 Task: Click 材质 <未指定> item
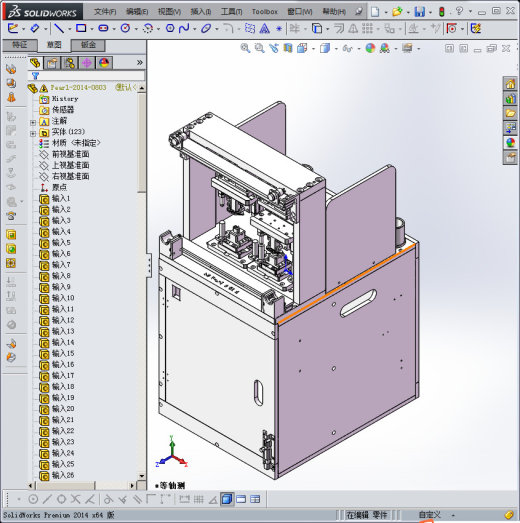point(76,143)
